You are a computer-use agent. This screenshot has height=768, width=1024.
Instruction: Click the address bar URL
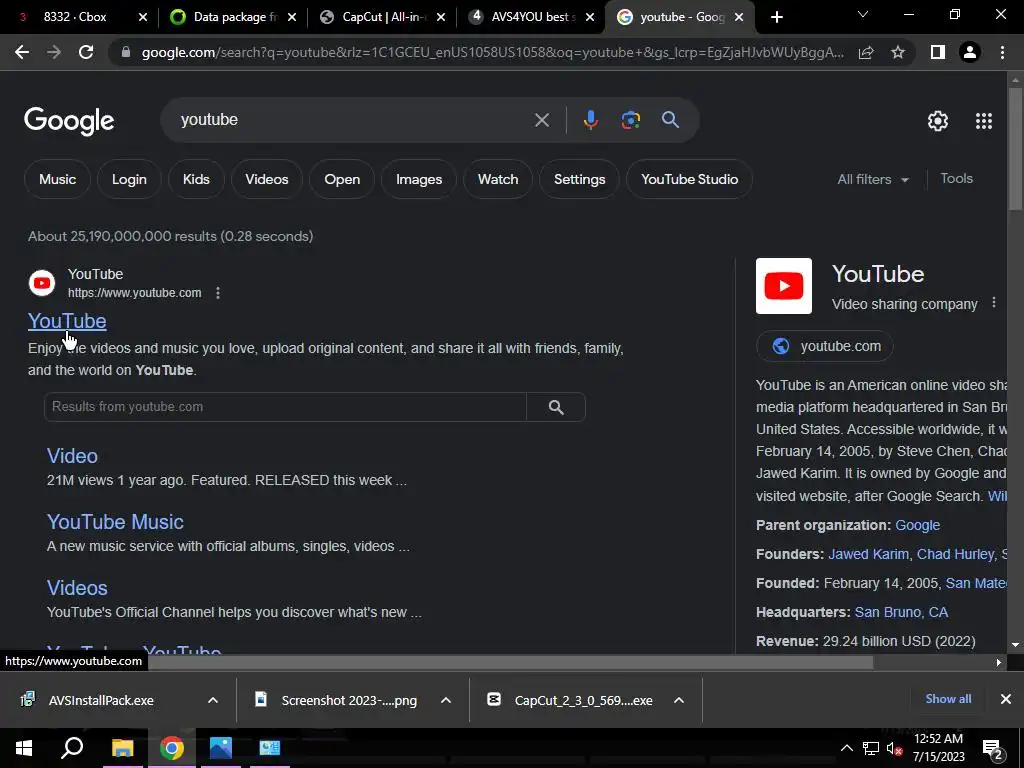(492, 52)
